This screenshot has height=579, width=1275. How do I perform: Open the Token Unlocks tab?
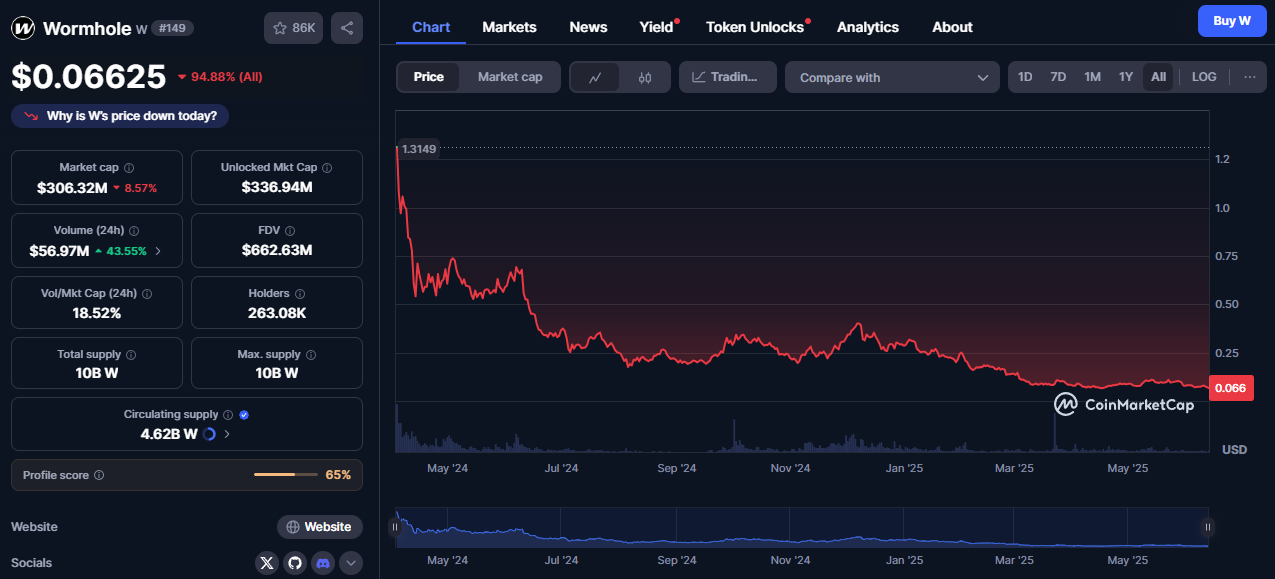tap(755, 27)
